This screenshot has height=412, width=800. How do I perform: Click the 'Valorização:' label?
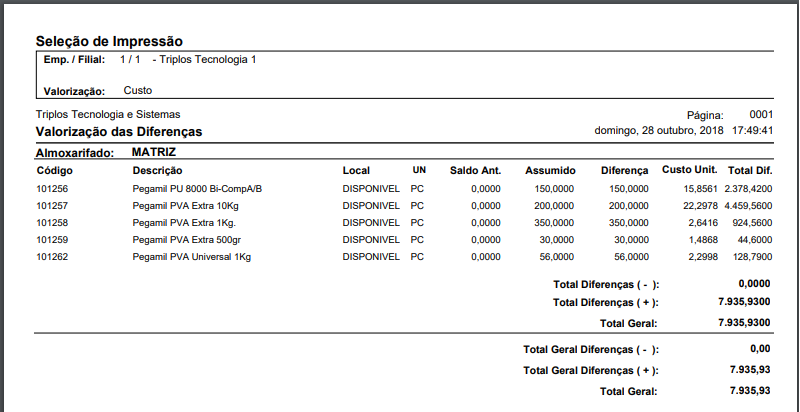[74, 92]
